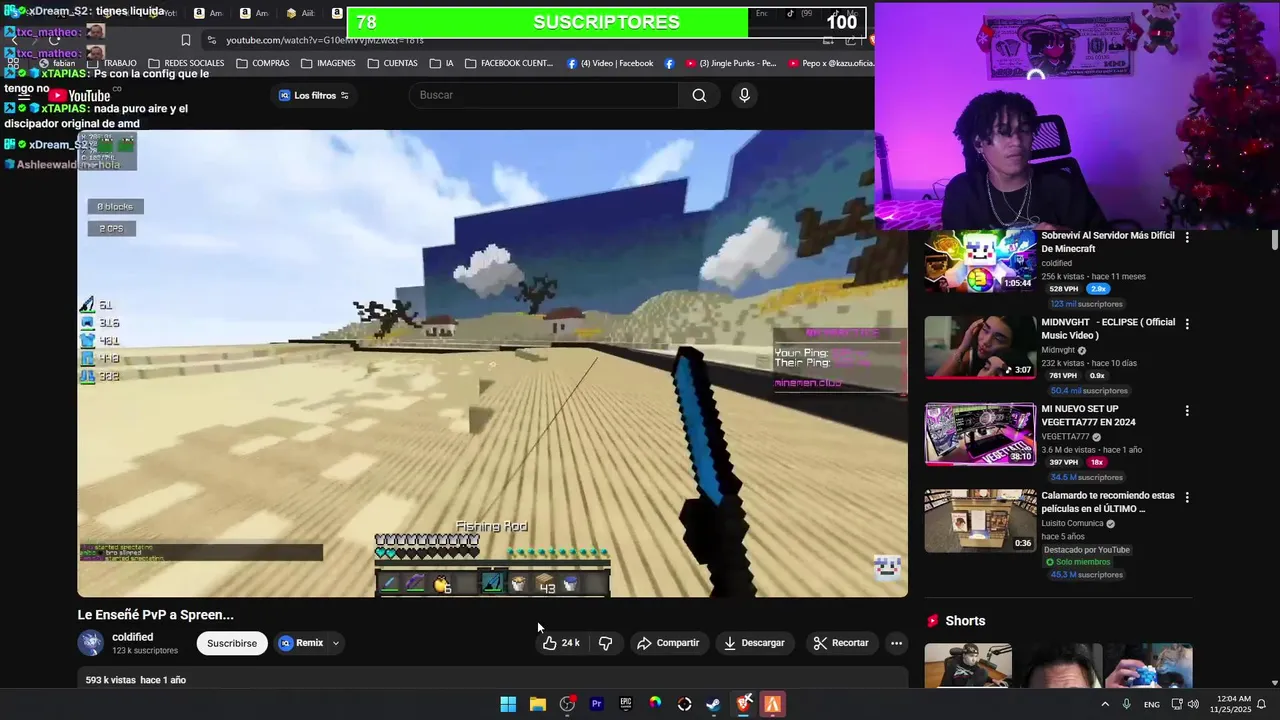Open options for 'MI NUEVO SET UP' video
1280x720 pixels.
[1187, 411]
